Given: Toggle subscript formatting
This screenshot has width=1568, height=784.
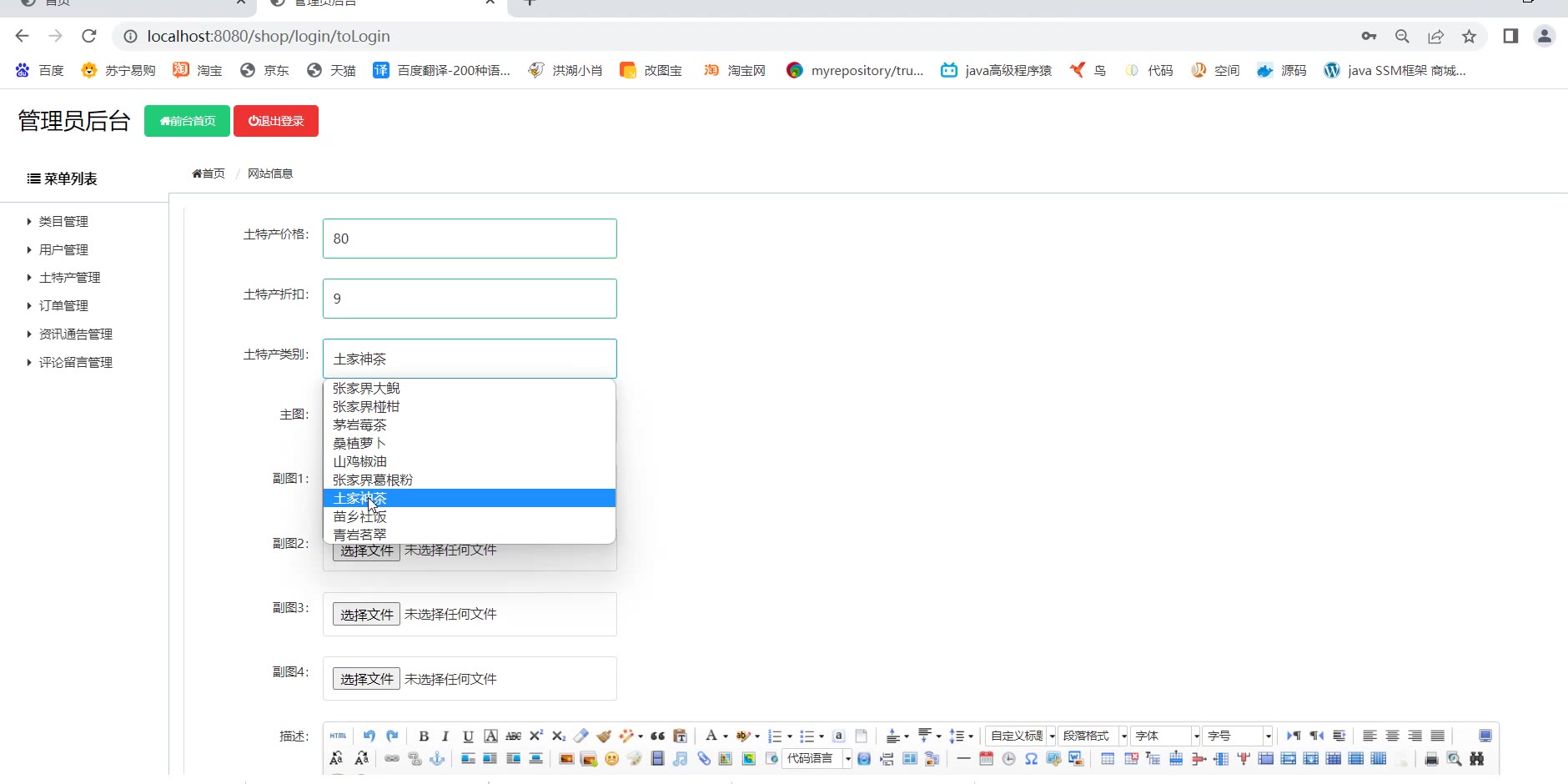Looking at the screenshot, I should [x=559, y=736].
